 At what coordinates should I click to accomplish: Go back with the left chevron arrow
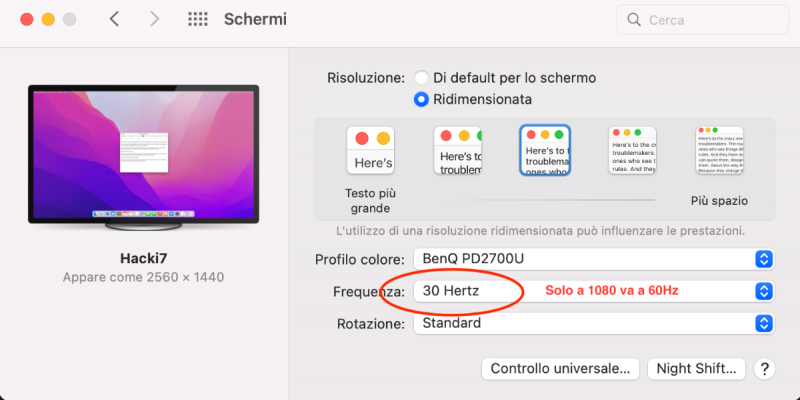tap(114, 19)
